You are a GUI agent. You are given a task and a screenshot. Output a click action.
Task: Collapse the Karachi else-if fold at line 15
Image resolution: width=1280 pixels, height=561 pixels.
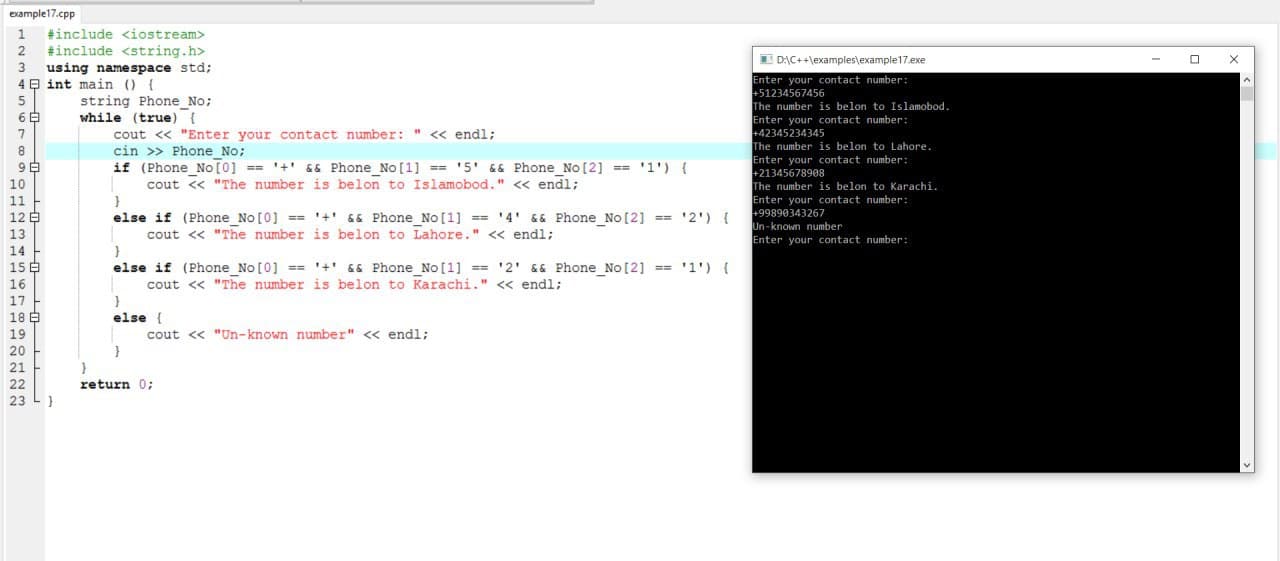(36, 268)
